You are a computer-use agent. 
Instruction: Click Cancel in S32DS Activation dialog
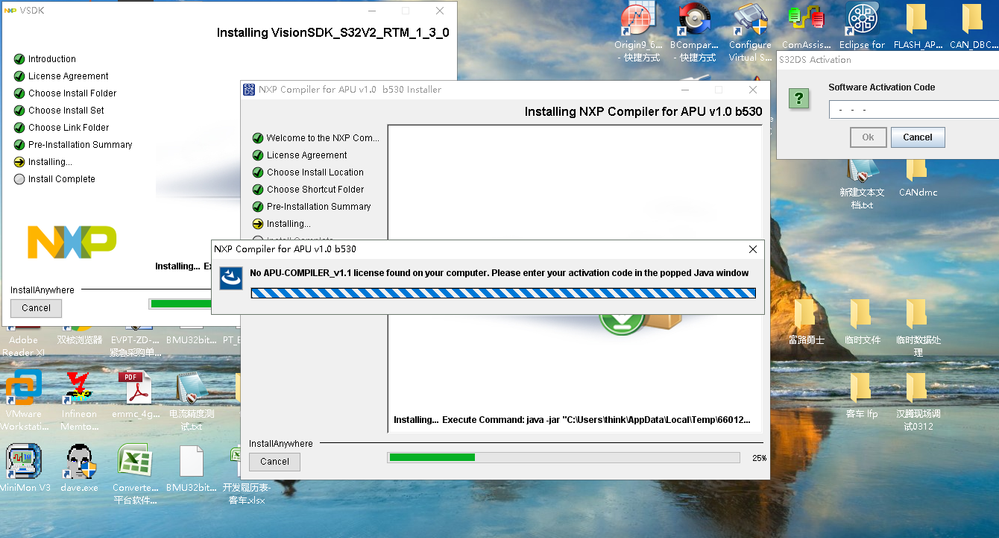point(917,137)
